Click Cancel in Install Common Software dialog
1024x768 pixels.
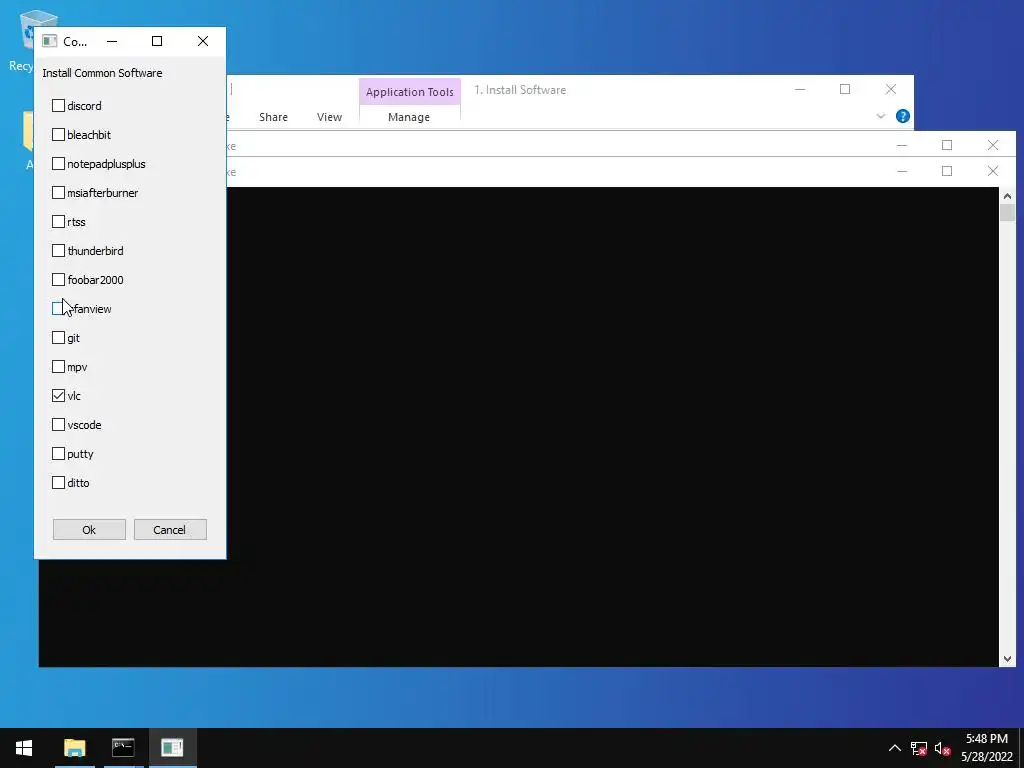(170, 530)
